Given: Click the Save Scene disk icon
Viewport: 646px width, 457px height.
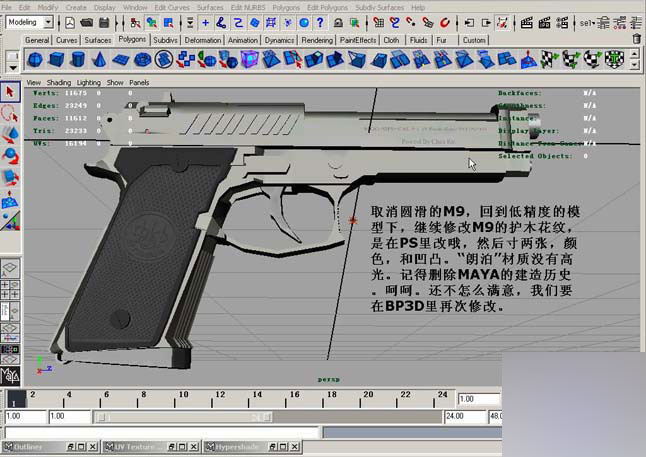Looking at the screenshot, I should (x=104, y=23).
